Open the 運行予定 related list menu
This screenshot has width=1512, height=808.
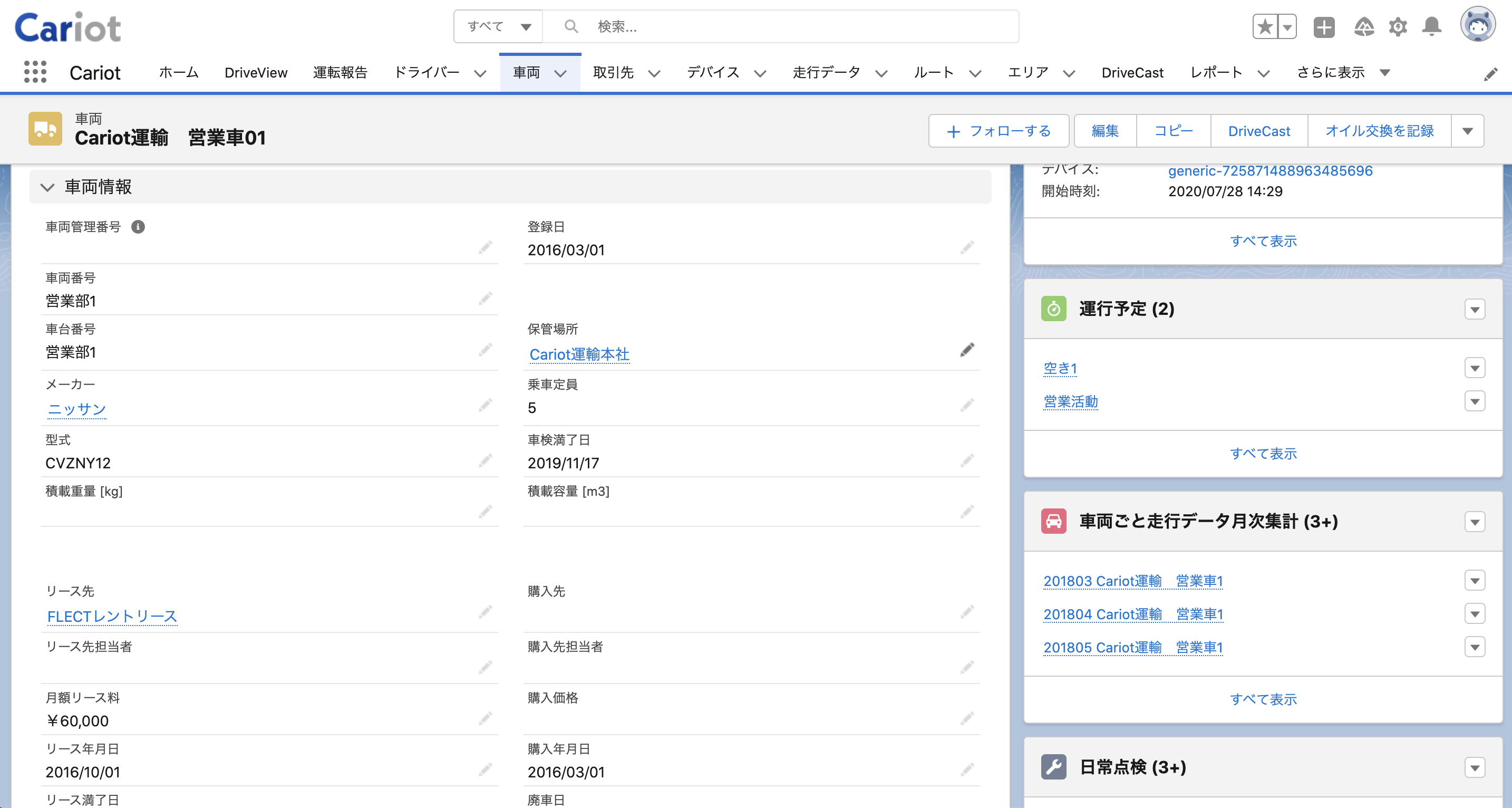coord(1475,310)
